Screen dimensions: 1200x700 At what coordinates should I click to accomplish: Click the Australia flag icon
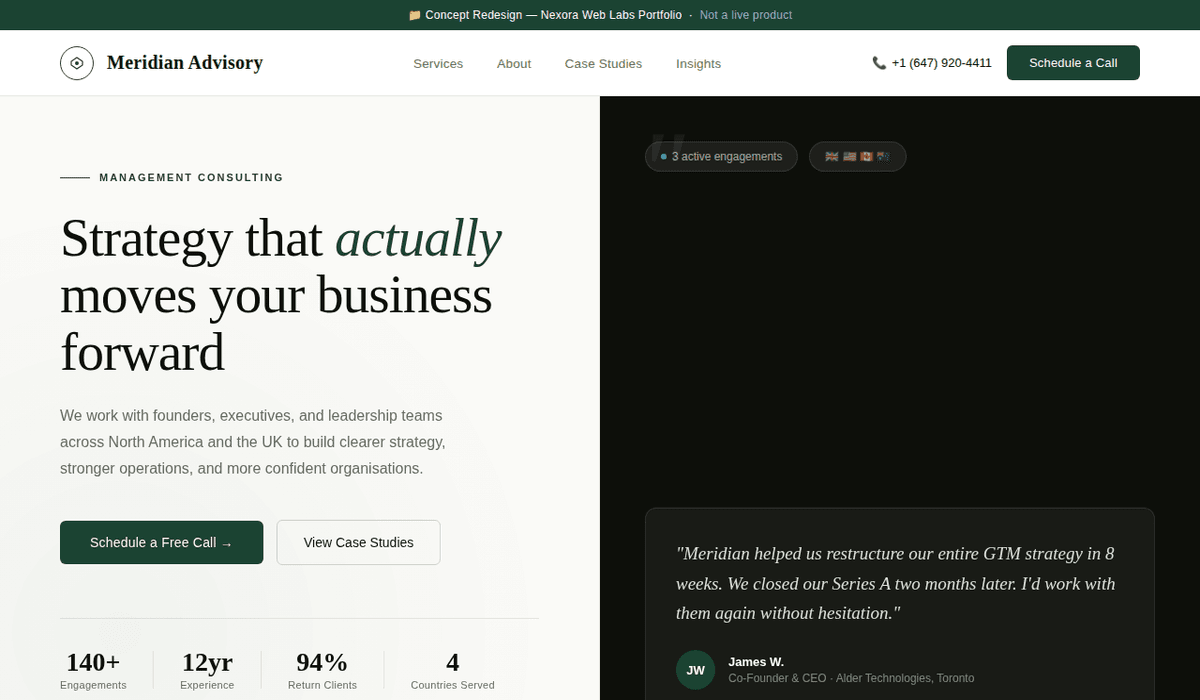click(883, 157)
